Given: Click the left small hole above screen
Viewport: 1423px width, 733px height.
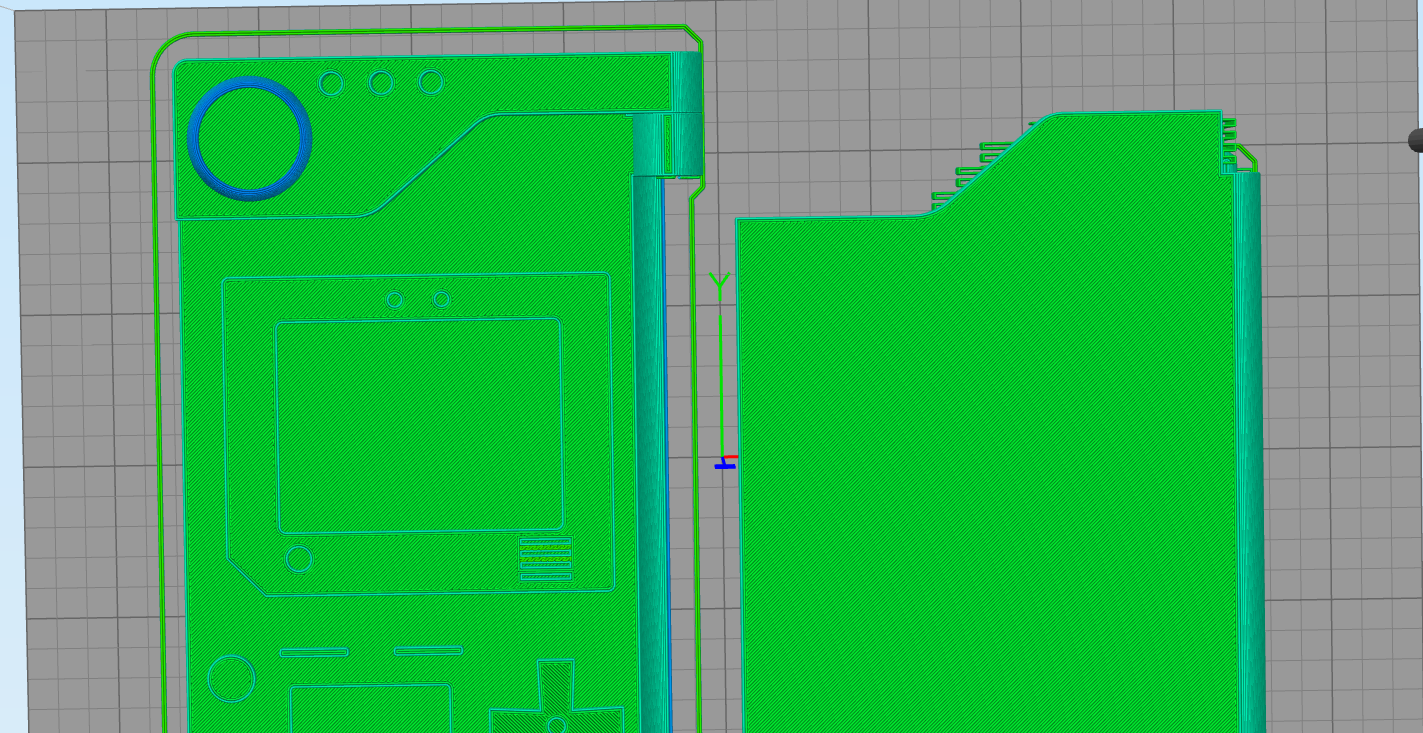Looking at the screenshot, I should pyautogui.click(x=394, y=300).
